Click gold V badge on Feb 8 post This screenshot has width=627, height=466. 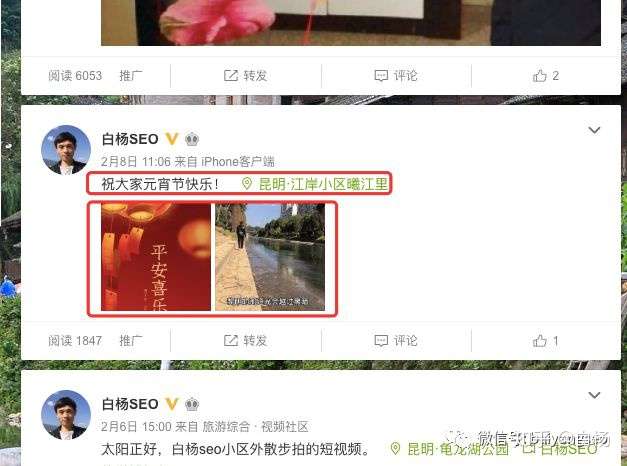pyautogui.click(x=172, y=139)
